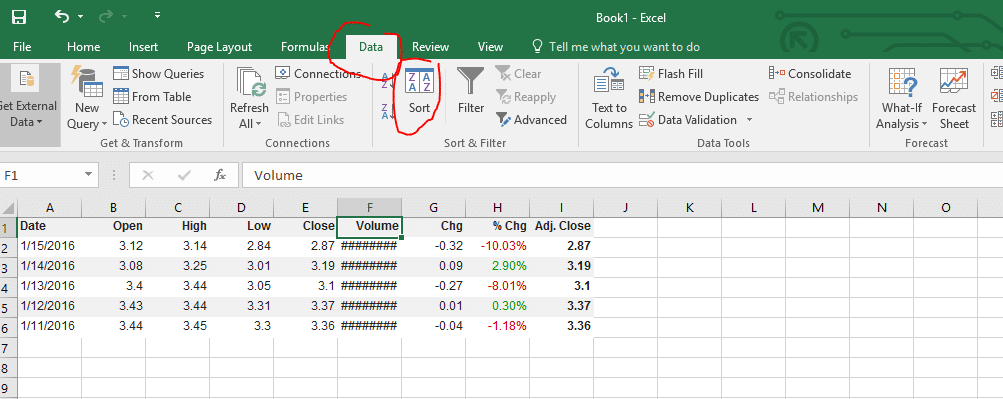Click Sort A to Z icon

(x=388, y=80)
